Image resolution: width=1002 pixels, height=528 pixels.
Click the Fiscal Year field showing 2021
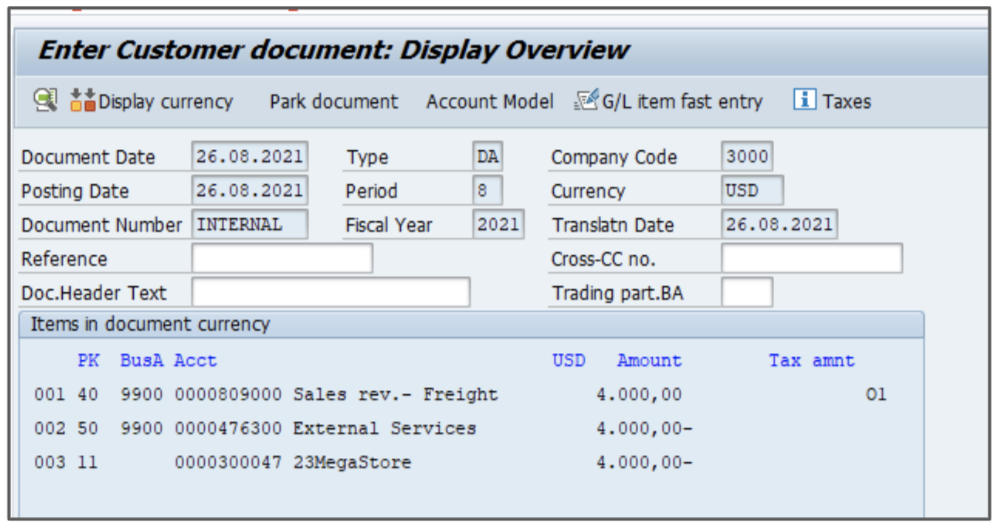(x=497, y=224)
